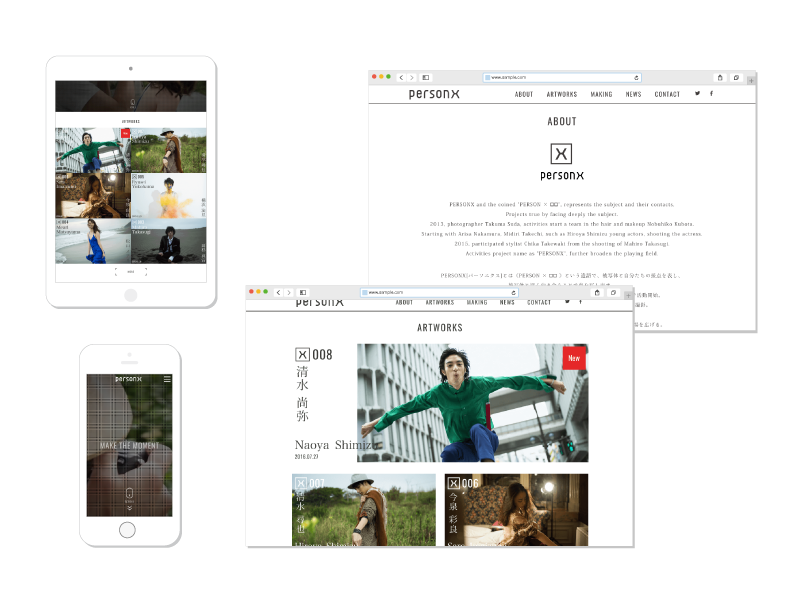Open a new tab in the About browser
The width and height of the screenshot is (800, 600).
tap(750, 78)
